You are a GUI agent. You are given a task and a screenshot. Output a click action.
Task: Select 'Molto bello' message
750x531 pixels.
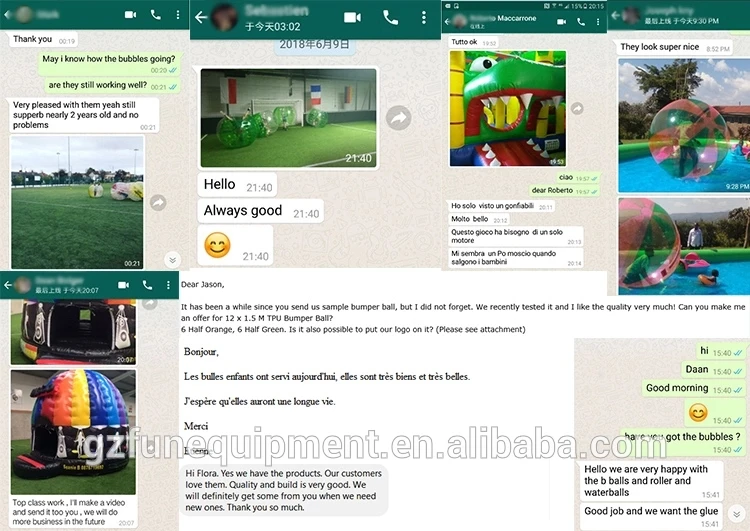[x=479, y=219]
